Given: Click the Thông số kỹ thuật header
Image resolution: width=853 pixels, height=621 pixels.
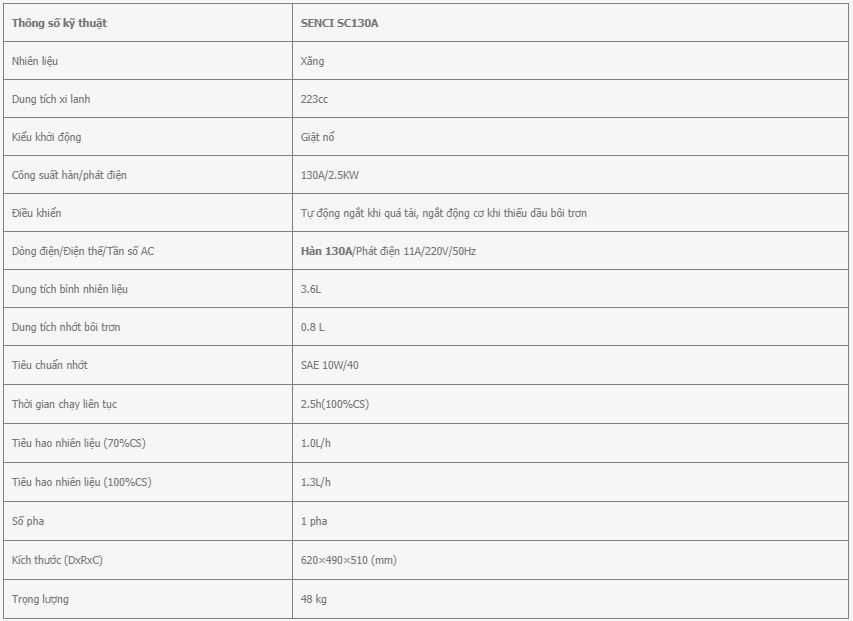Looking at the screenshot, I should pos(59,23).
